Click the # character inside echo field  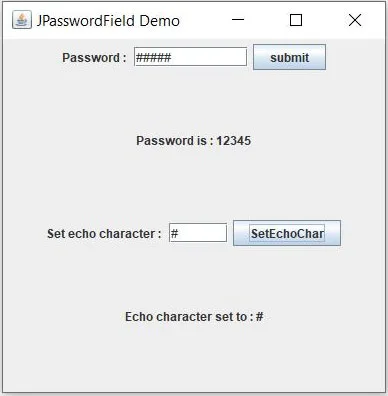point(174,233)
